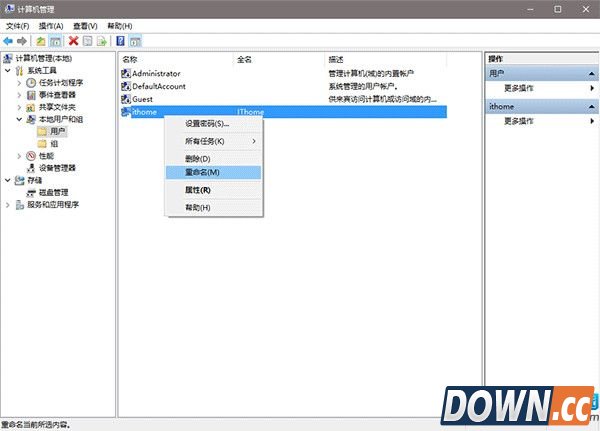The height and width of the screenshot is (431, 600).
Task: Click the 系统工具 tools icon
Action: [20, 70]
